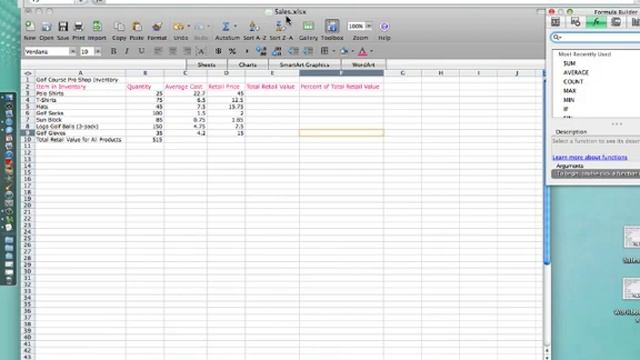This screenshot has width=640, height=360.
Task: Click the Merge and Center icon
Action: pos(200,51)
